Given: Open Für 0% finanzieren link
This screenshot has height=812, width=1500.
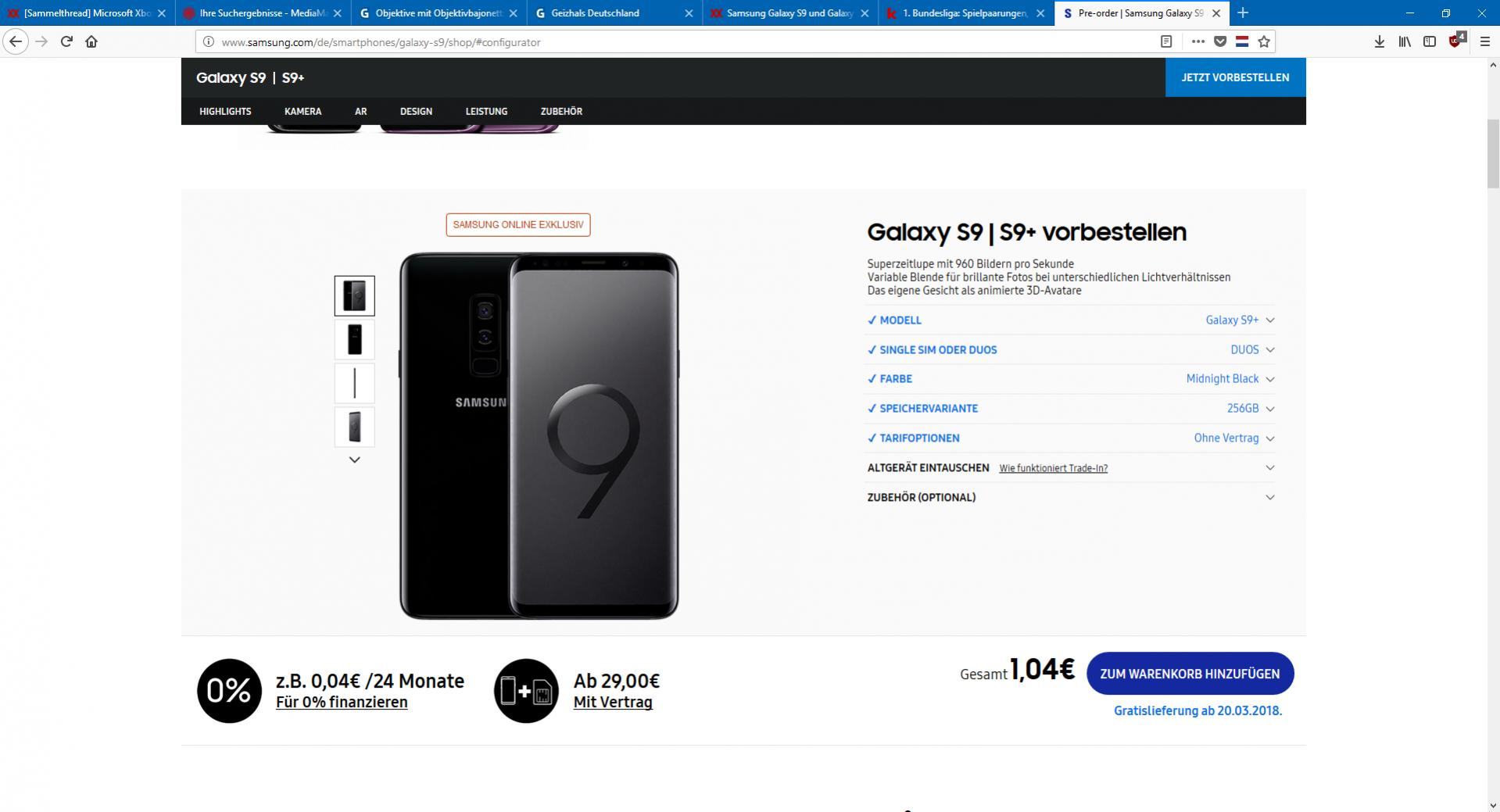Looking at the screenshot, I should click(342, 702).
